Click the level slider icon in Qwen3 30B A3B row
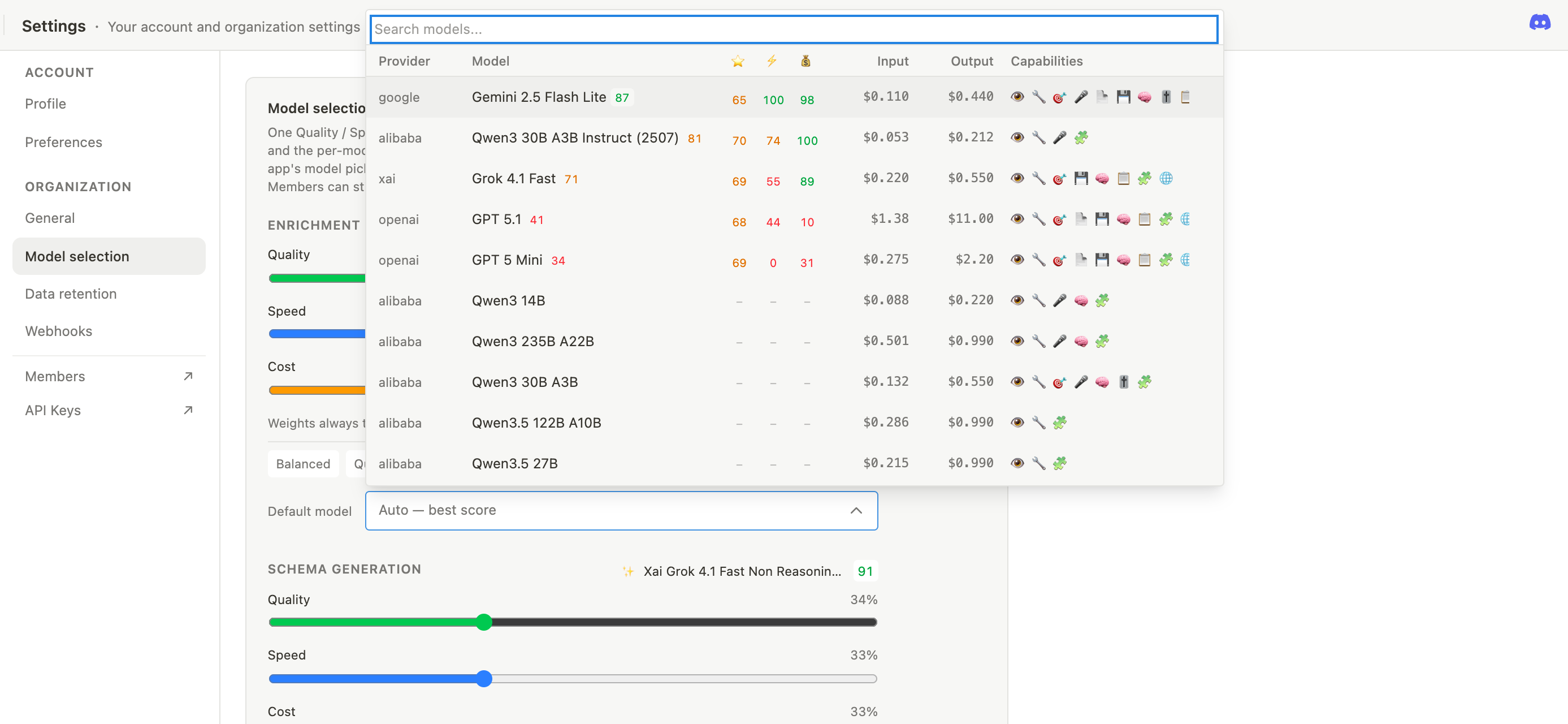1568x724 pixels. (x=1123, y=382)
